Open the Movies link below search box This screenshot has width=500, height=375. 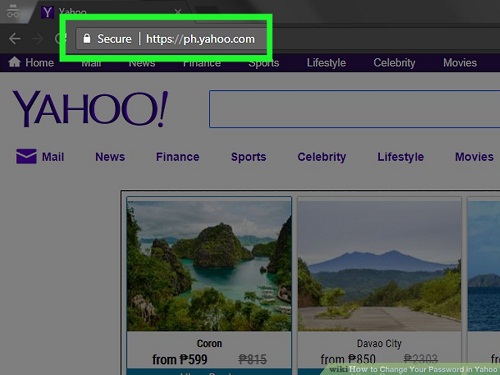(x=474, y=157)
